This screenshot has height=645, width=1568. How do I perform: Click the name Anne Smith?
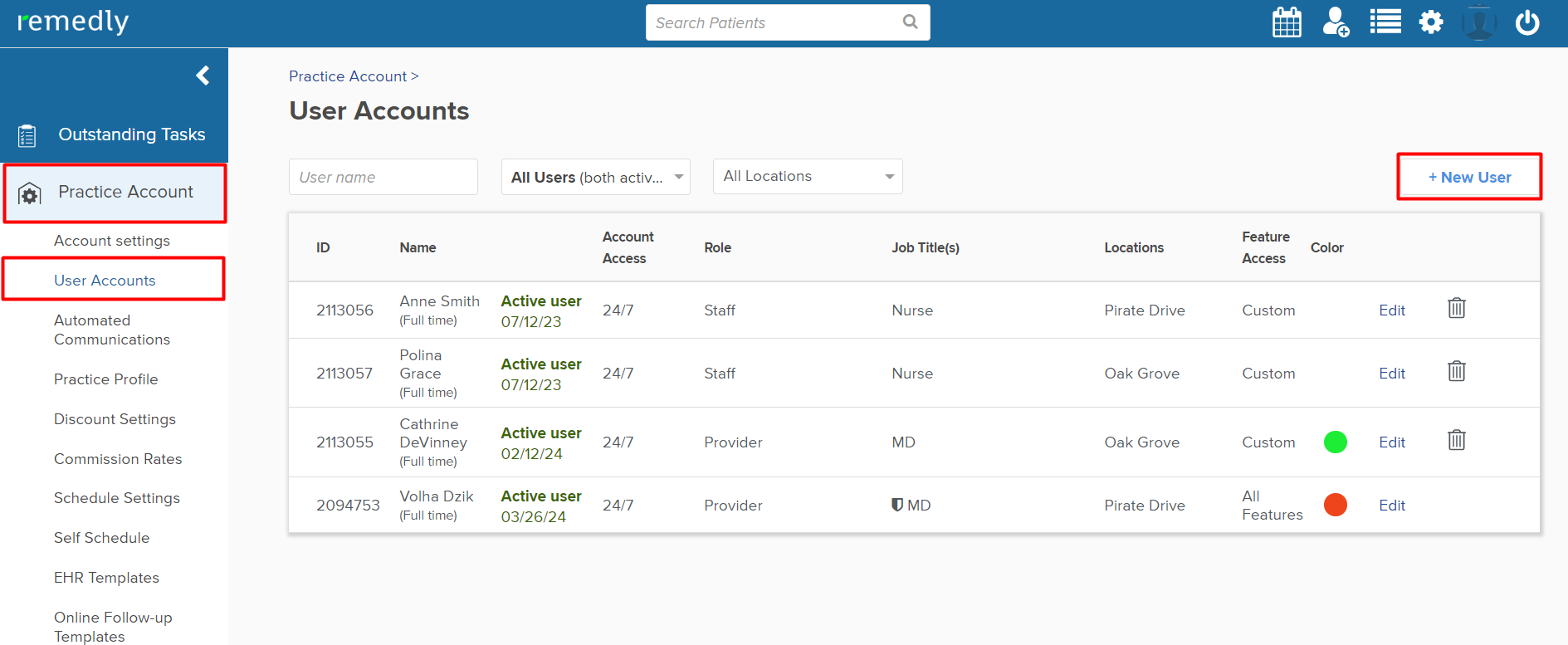click(x=439, y=301)
